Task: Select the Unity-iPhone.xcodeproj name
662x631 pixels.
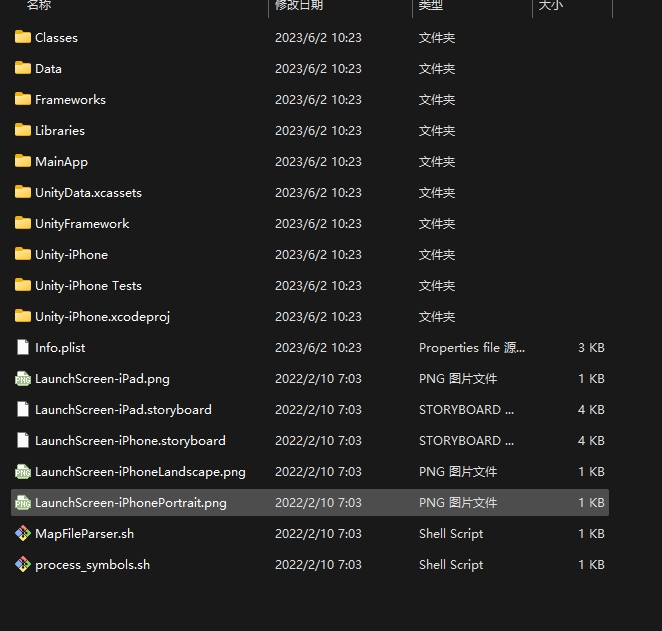Action: [102, 317]
